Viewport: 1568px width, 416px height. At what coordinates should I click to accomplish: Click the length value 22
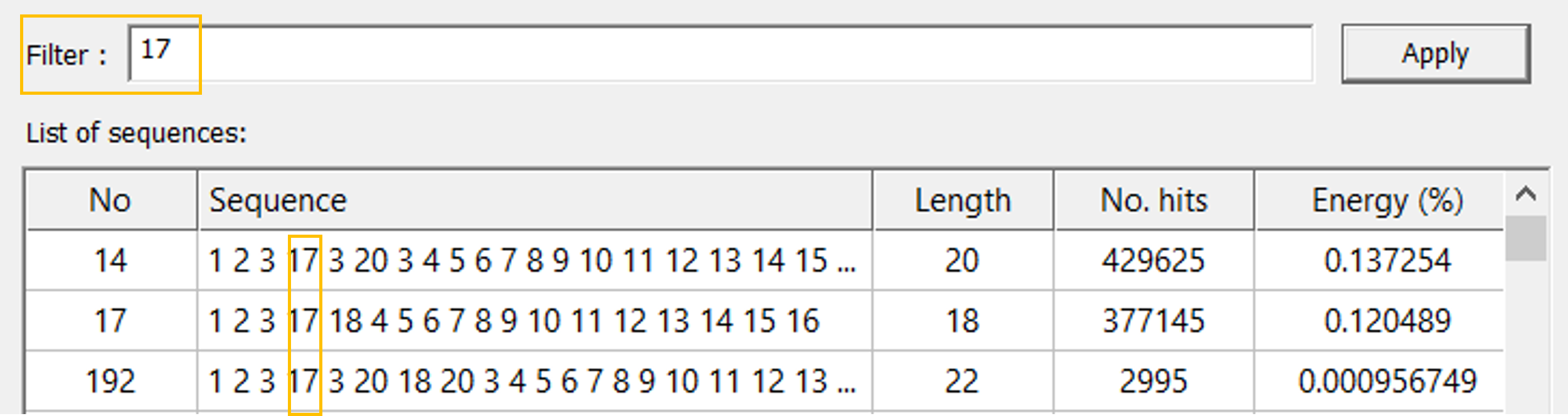coord(962,381)
